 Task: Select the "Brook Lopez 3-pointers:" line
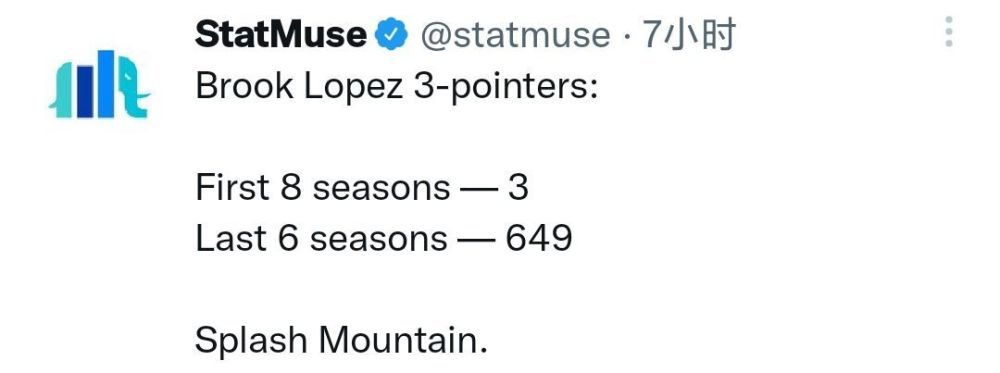(x=396, y=86)
